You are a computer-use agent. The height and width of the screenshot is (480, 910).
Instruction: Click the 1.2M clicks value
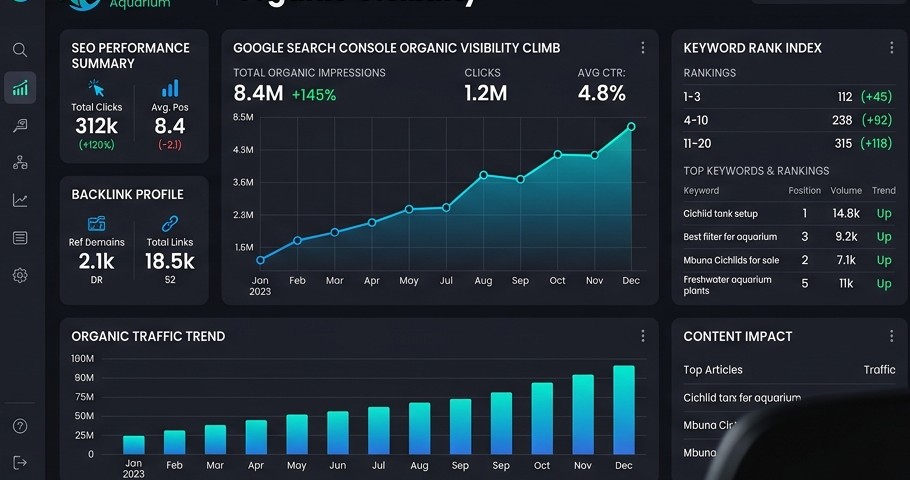[486, 93]
